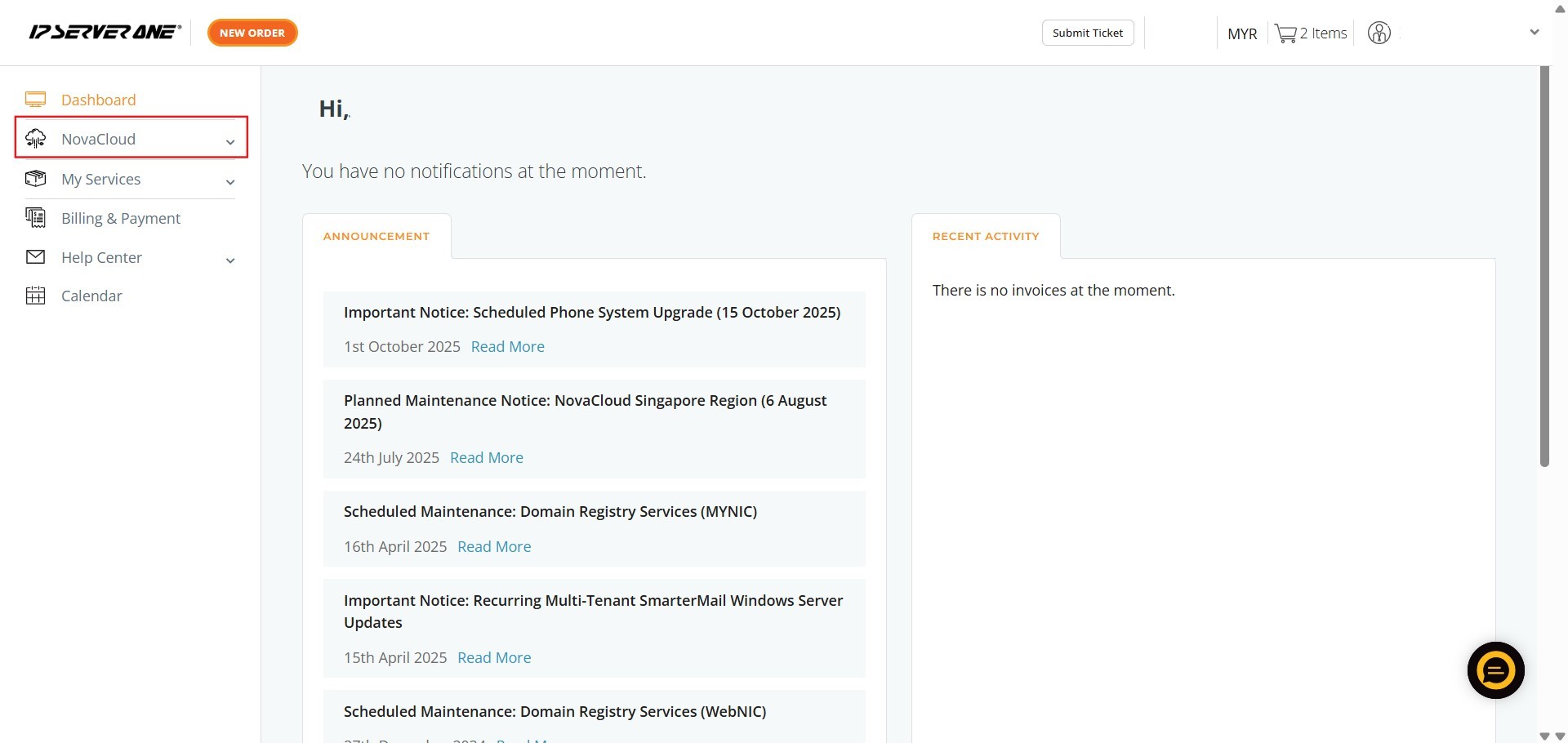Click the page vertical scrollbar thumb
This screenshot has height=743, width=1568.
click(1543, 266)
